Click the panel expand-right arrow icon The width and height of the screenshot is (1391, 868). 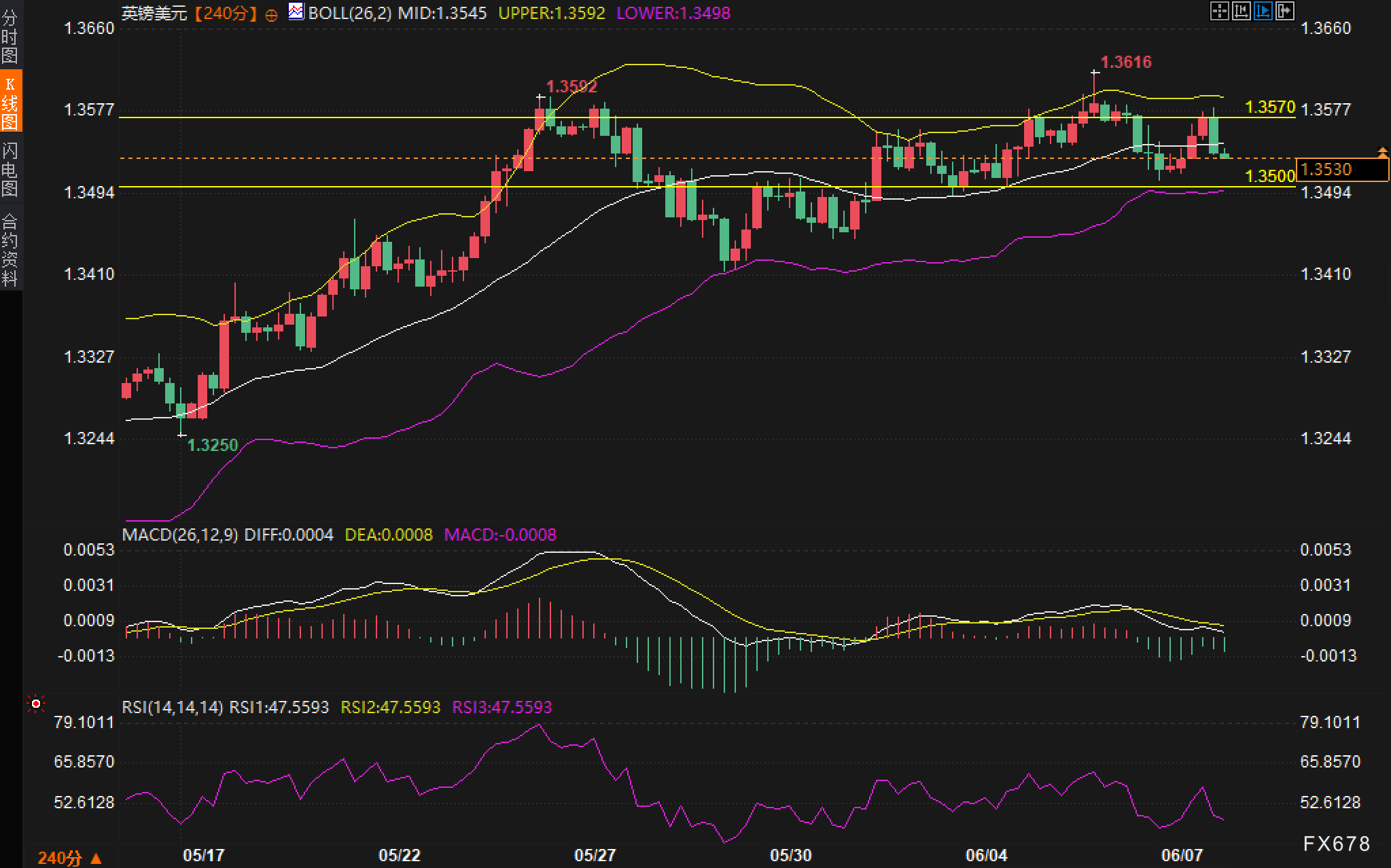pyautogui.click(x=1284, y=11)
